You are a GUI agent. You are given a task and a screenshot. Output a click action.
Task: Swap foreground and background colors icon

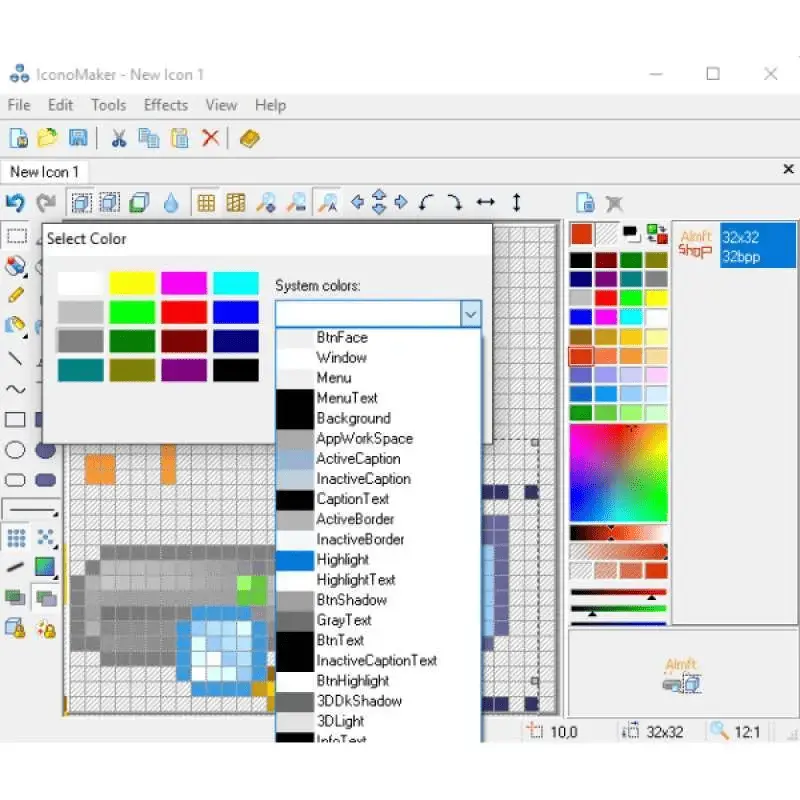(657, 234)
